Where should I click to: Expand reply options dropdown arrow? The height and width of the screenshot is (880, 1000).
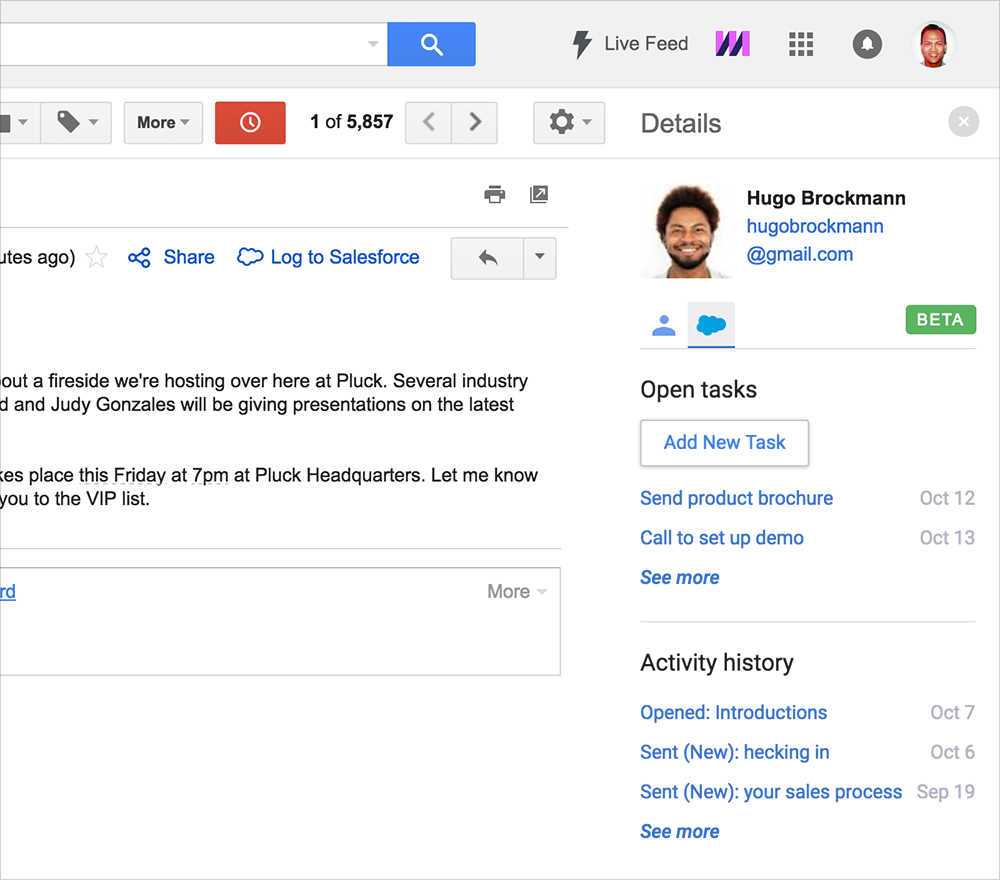pos(540,258)
